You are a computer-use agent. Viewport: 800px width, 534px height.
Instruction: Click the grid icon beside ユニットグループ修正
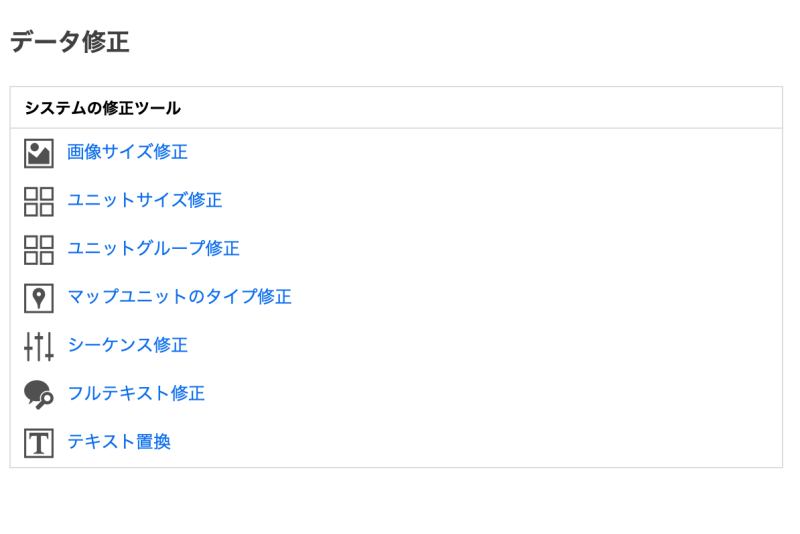pyautogui.click(x=38, y=249)
